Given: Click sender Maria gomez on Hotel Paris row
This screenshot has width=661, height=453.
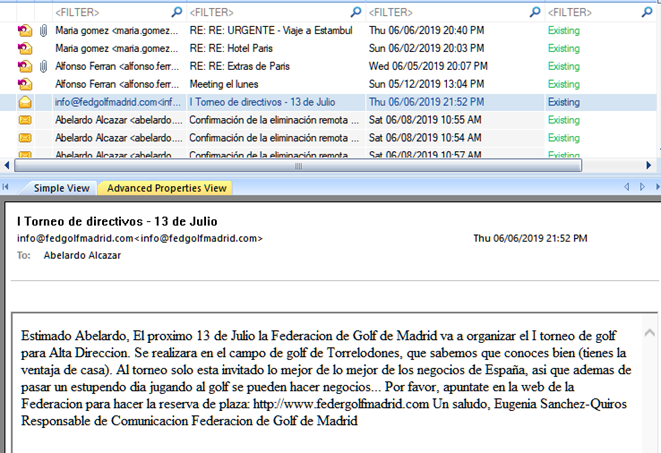Looking at the screenshot, I should tap(116, 48).
